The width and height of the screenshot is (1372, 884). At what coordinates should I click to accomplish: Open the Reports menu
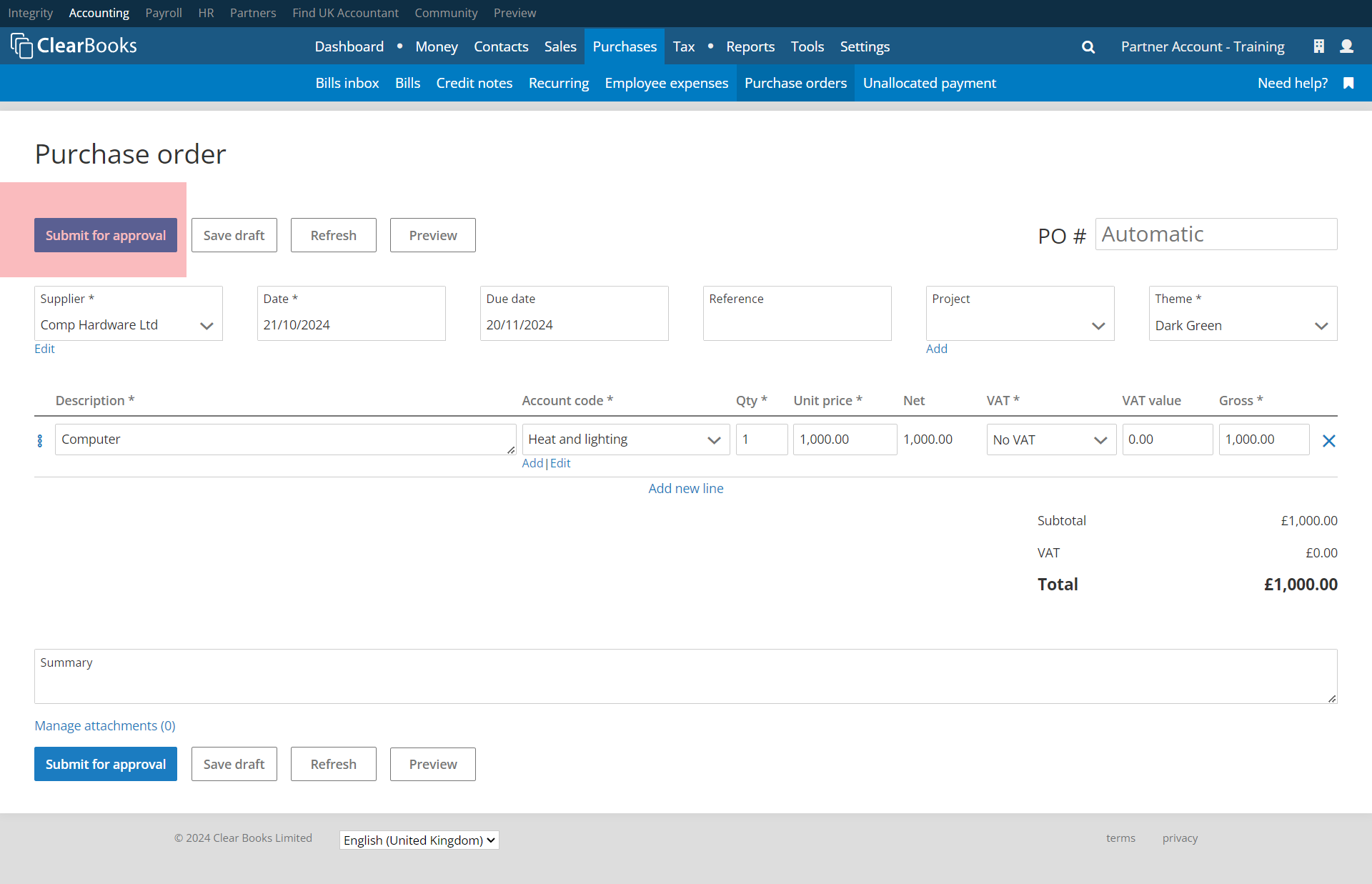pyautogui.click(x=750, y=47)
